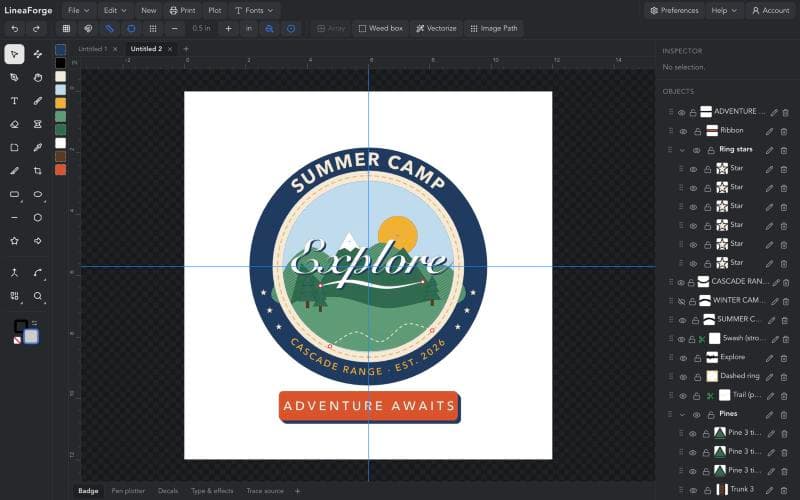Hide the Explore layer

683,358
